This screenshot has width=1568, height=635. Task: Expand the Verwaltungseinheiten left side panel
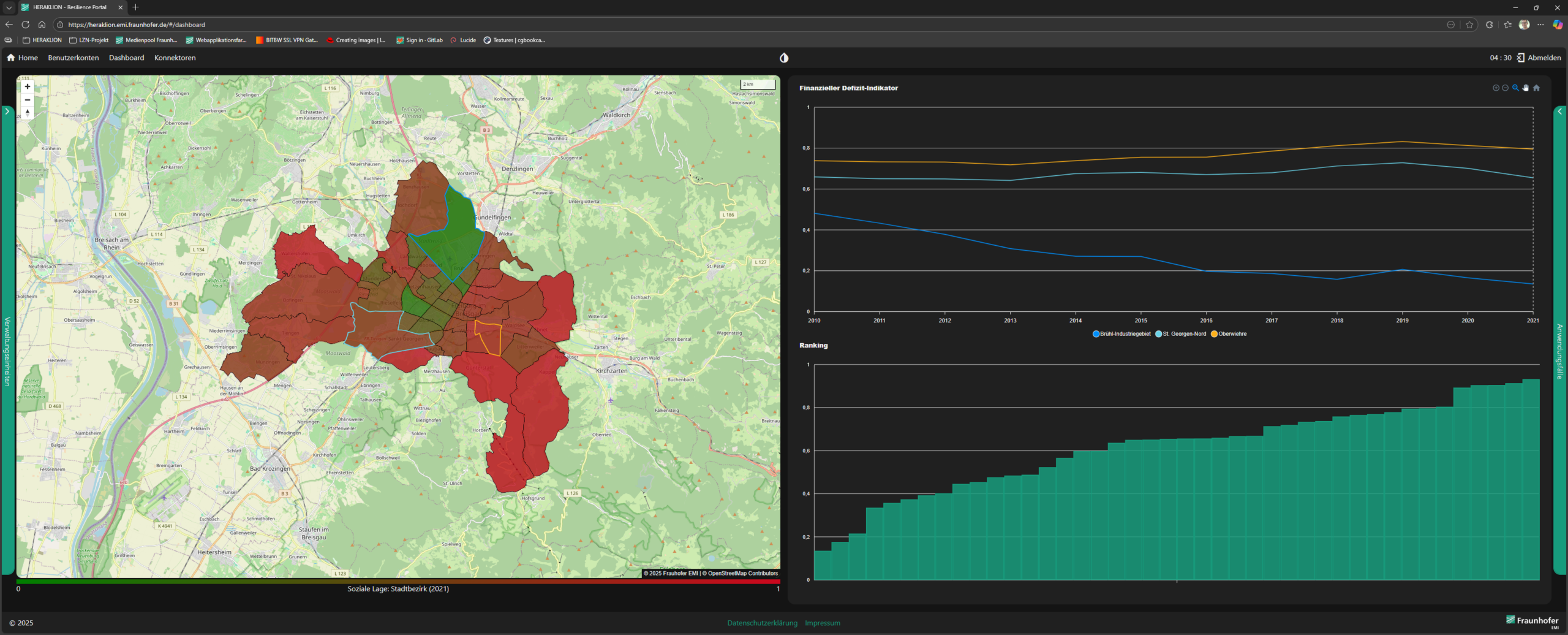7,112
